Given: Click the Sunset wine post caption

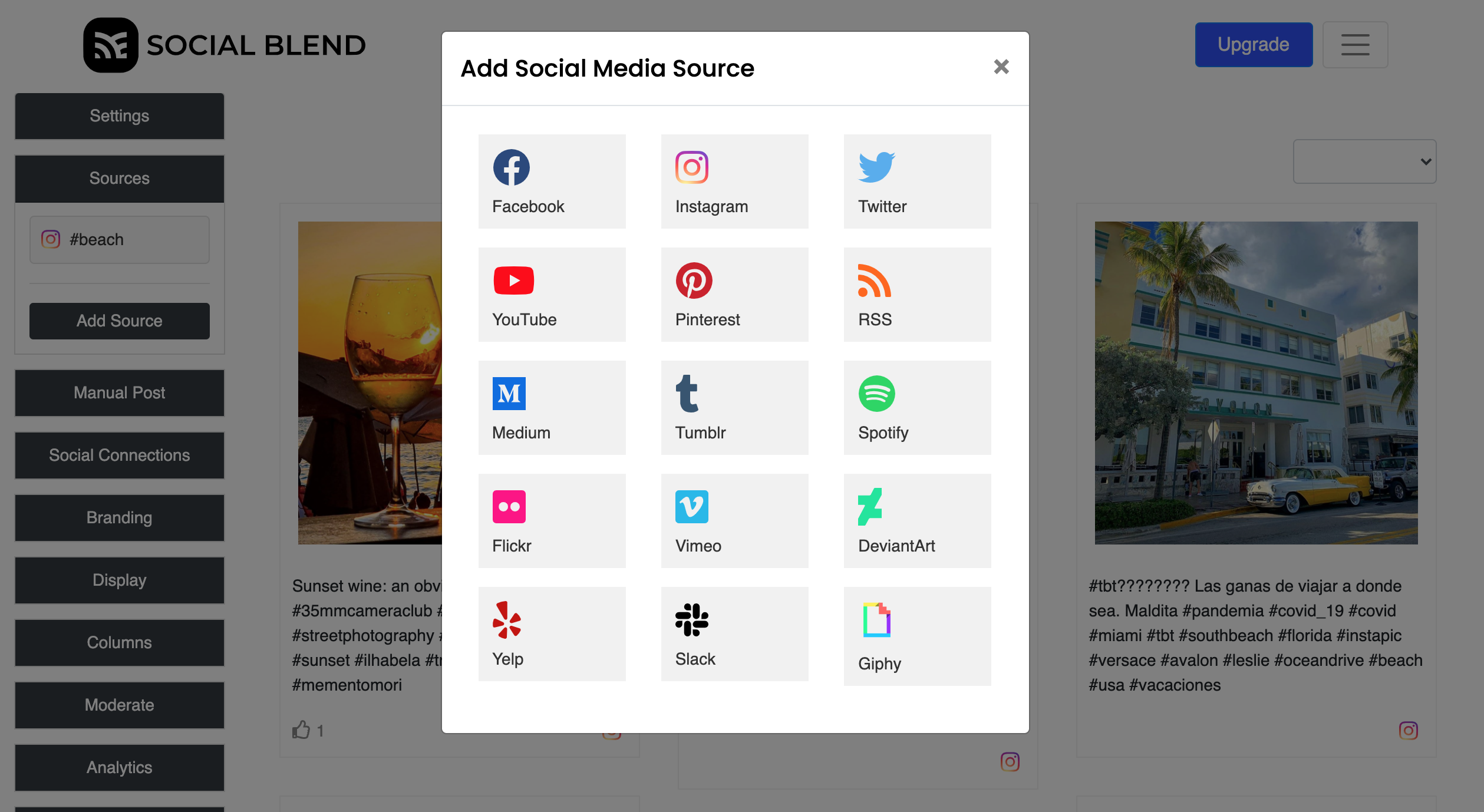Looking at the screenshot, I should coord(367,635).
